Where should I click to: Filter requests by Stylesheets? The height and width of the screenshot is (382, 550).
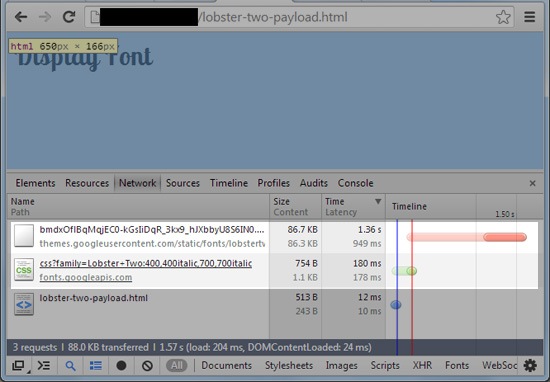pyautogui.click(x=289, y=366)
